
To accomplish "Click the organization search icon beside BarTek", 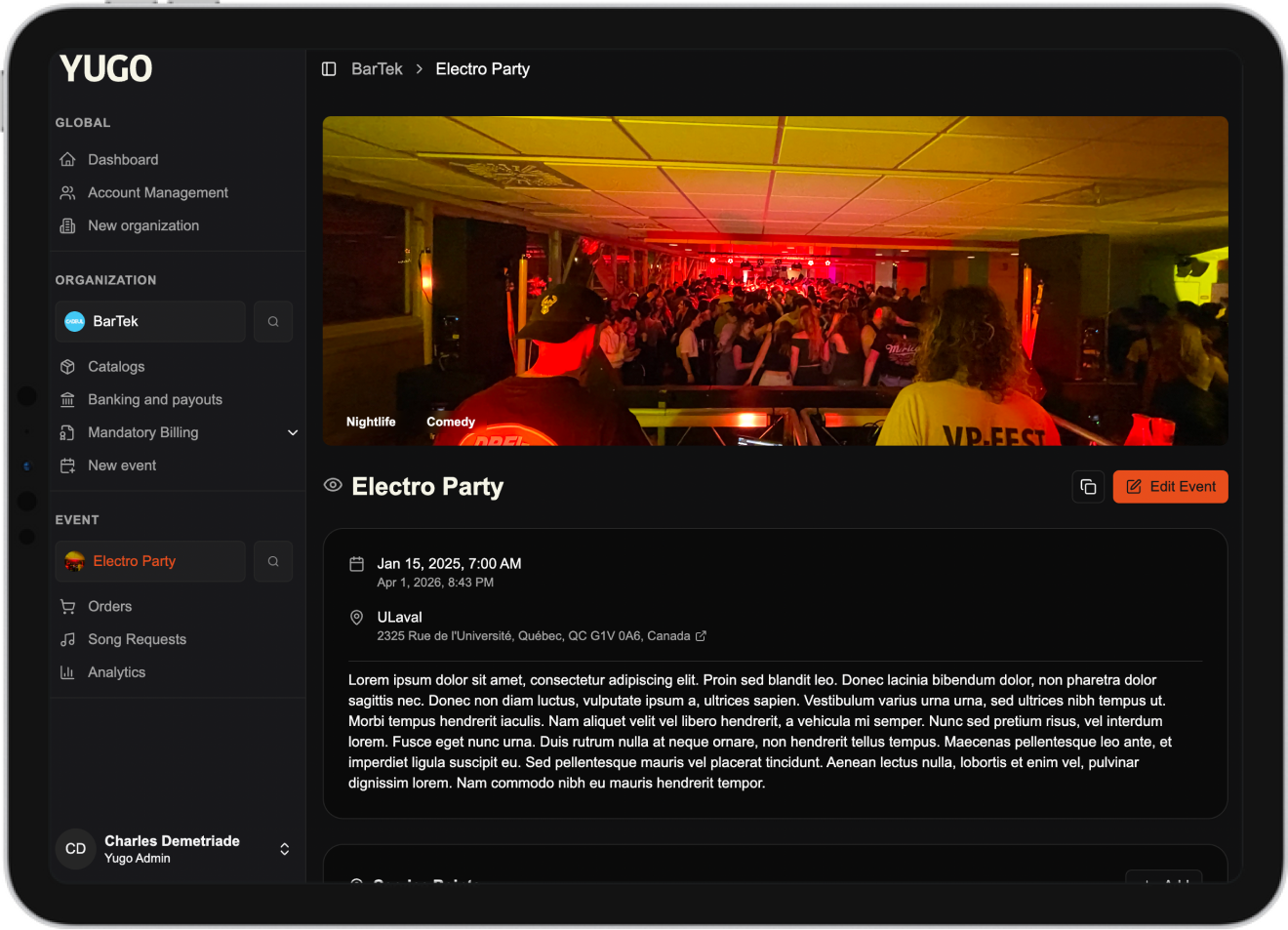I will [x=273, y=322].
